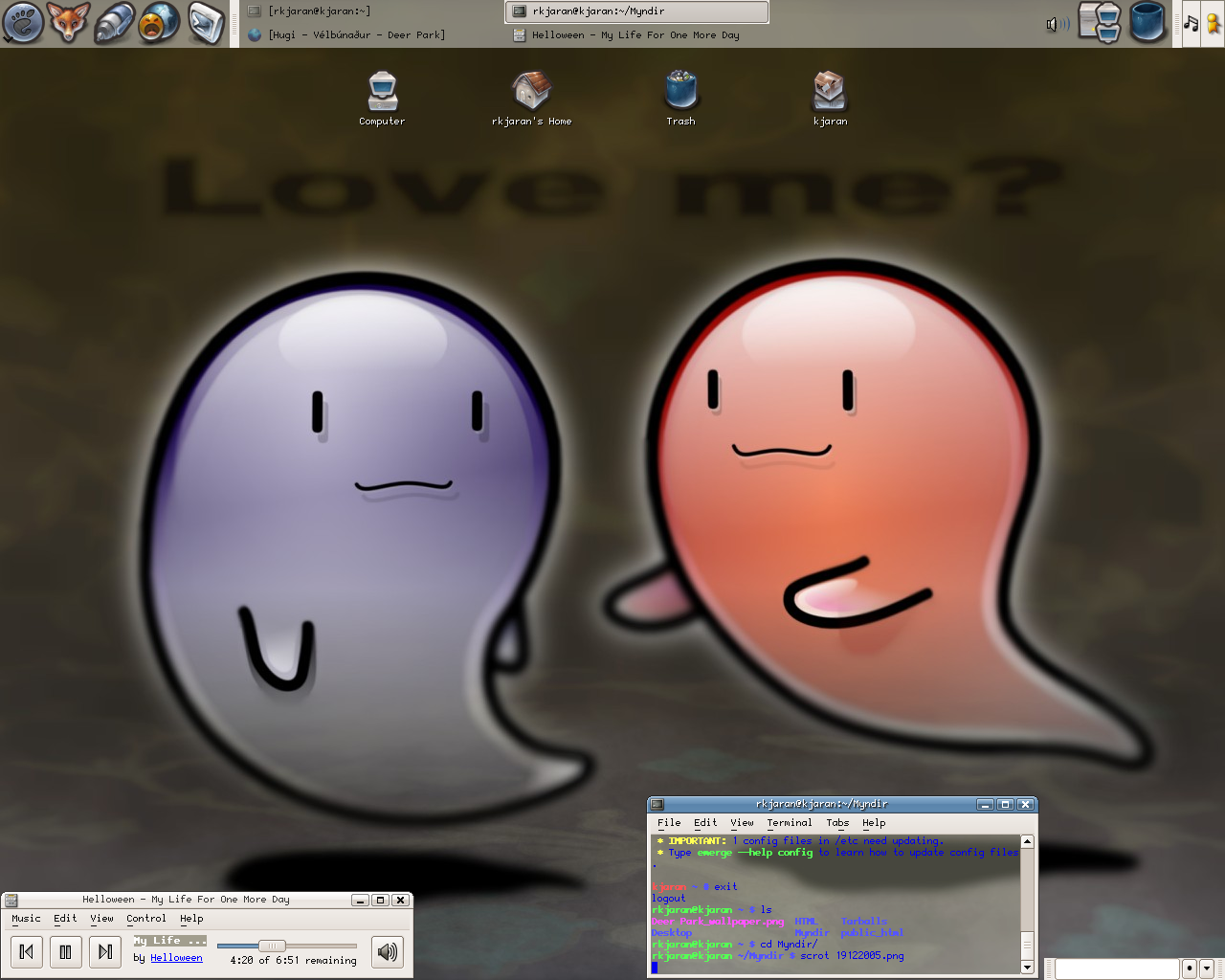The width and height of the screenshot is (1225, 980).
Task: Launch Firefox from the fox panel icon
Action: (68, 23)
